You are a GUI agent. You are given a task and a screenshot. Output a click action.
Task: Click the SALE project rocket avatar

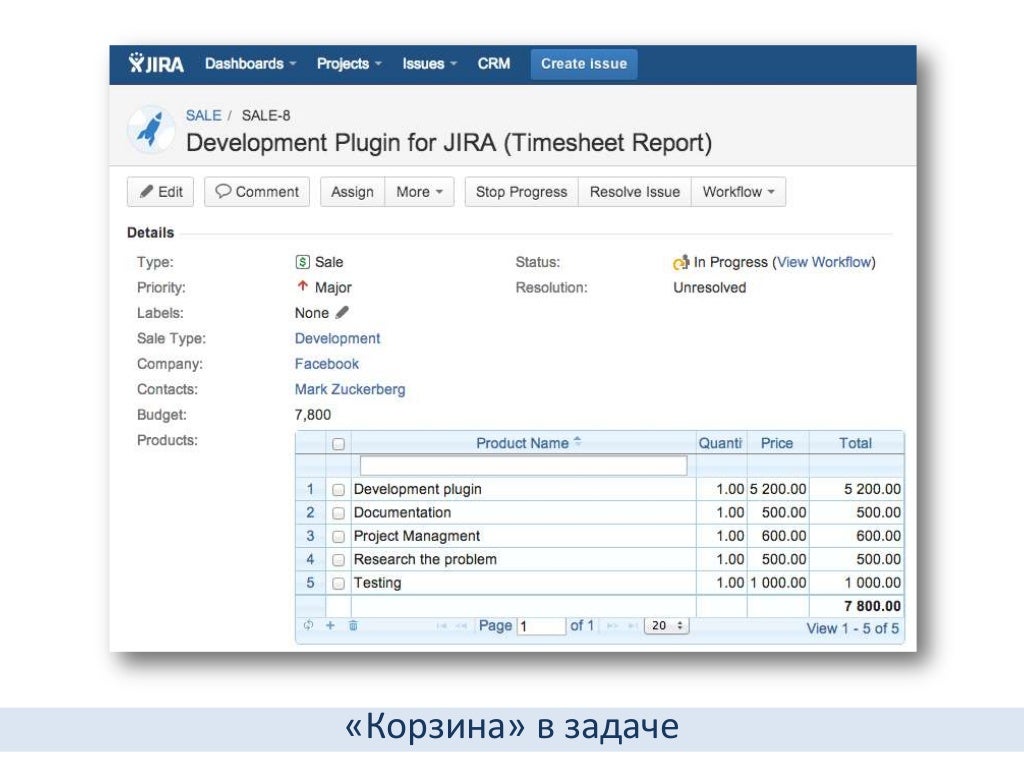pos(151,129)
